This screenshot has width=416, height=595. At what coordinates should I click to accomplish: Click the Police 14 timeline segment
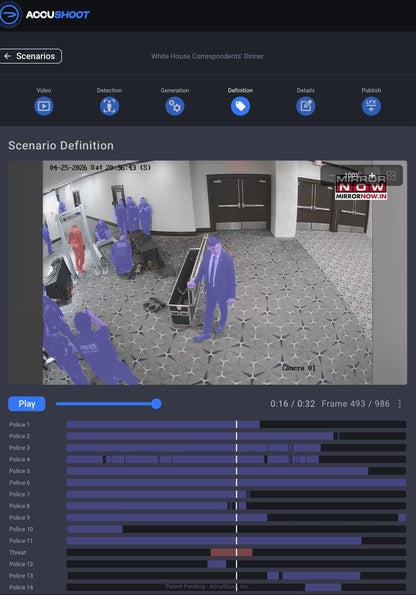(x=323, y=587)
